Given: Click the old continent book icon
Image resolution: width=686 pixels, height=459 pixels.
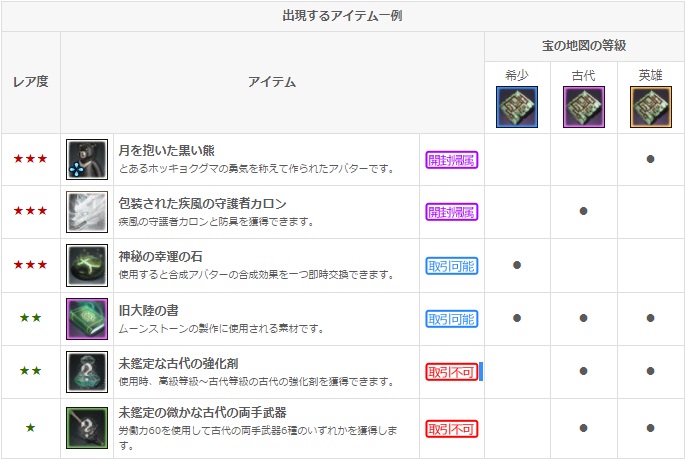Looking at the screenshot, I should pos(87,319).
